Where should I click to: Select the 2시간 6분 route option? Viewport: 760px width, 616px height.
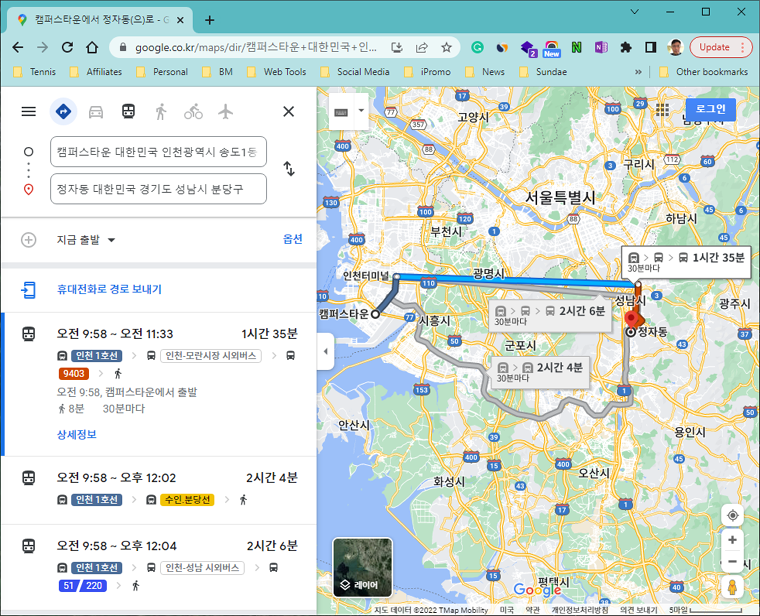(159, 566)
